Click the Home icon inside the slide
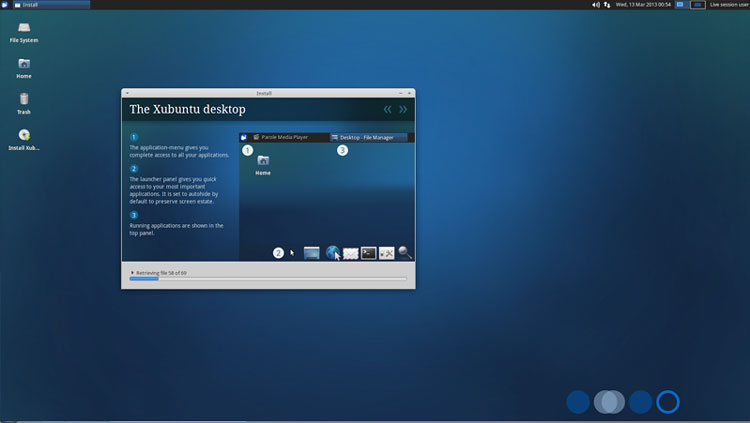750x423 pixels. coord(263,165)
